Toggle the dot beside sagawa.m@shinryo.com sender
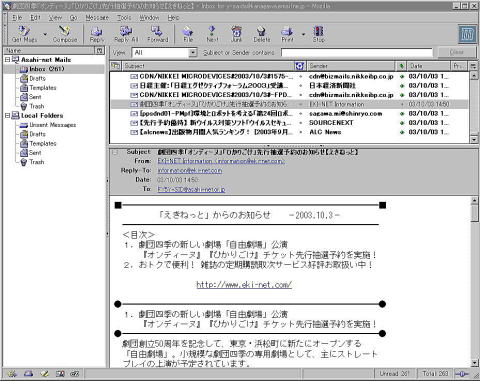The width and height of the screenshot is (480, 381). point(300,114)
